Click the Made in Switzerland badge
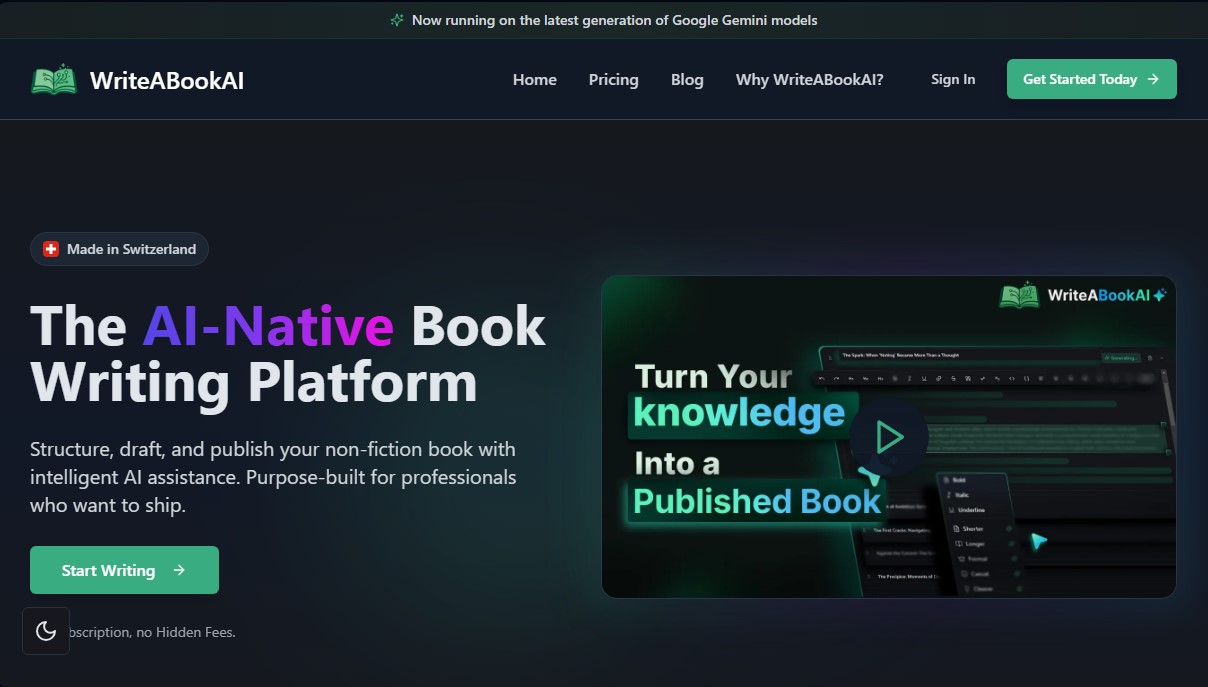This screenshot has width=1208, height=687. pyautogui.click(x=120, y=249)
